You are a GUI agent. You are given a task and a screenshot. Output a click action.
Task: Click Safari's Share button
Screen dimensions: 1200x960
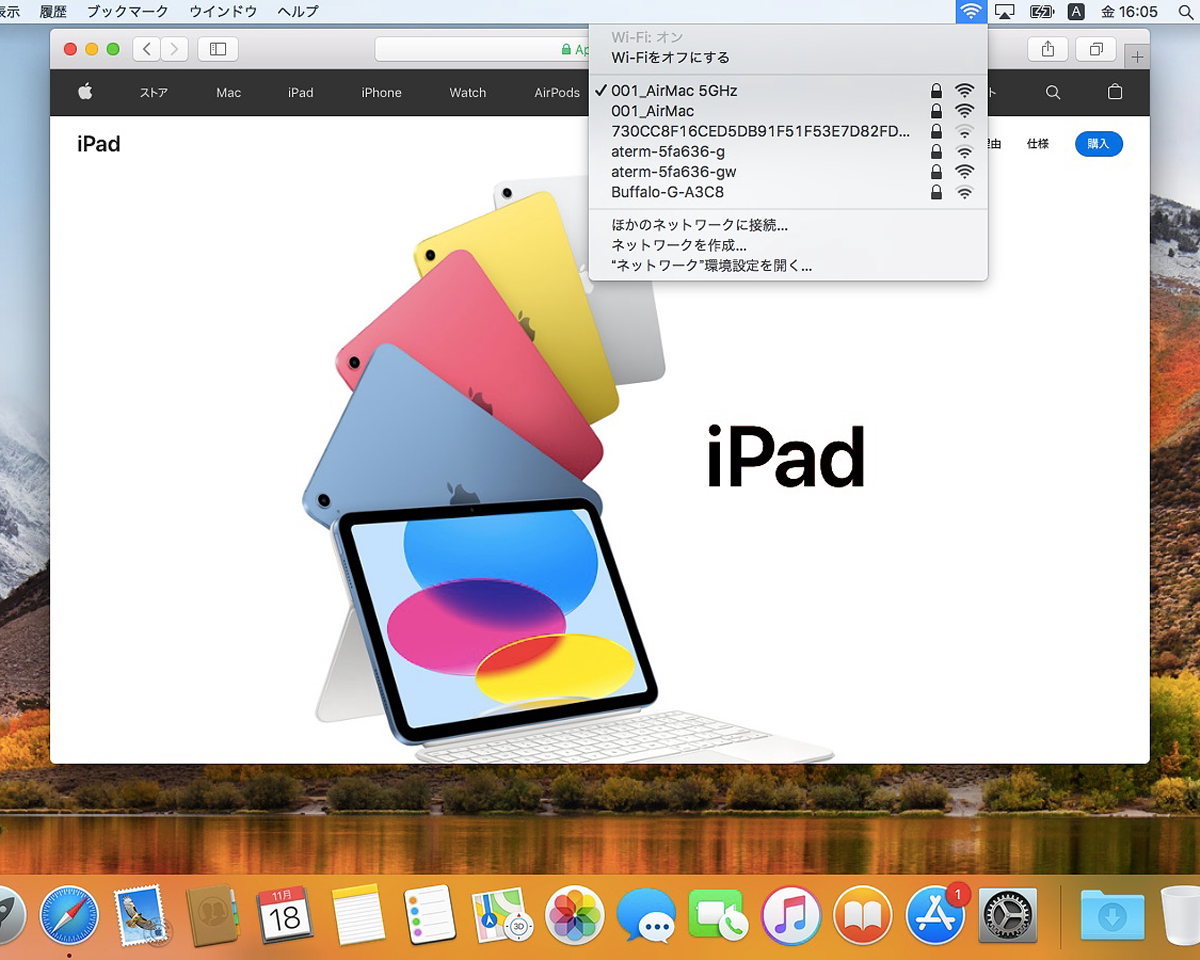click(1048, 49)
